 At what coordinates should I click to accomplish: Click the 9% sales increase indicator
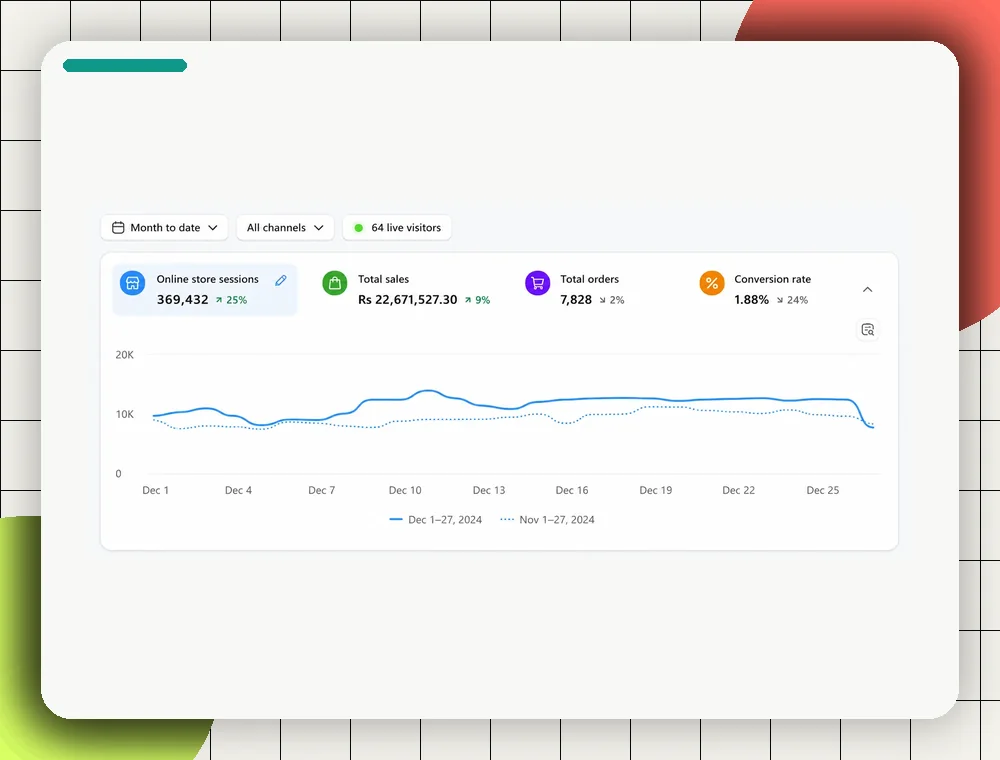point(477,300)
